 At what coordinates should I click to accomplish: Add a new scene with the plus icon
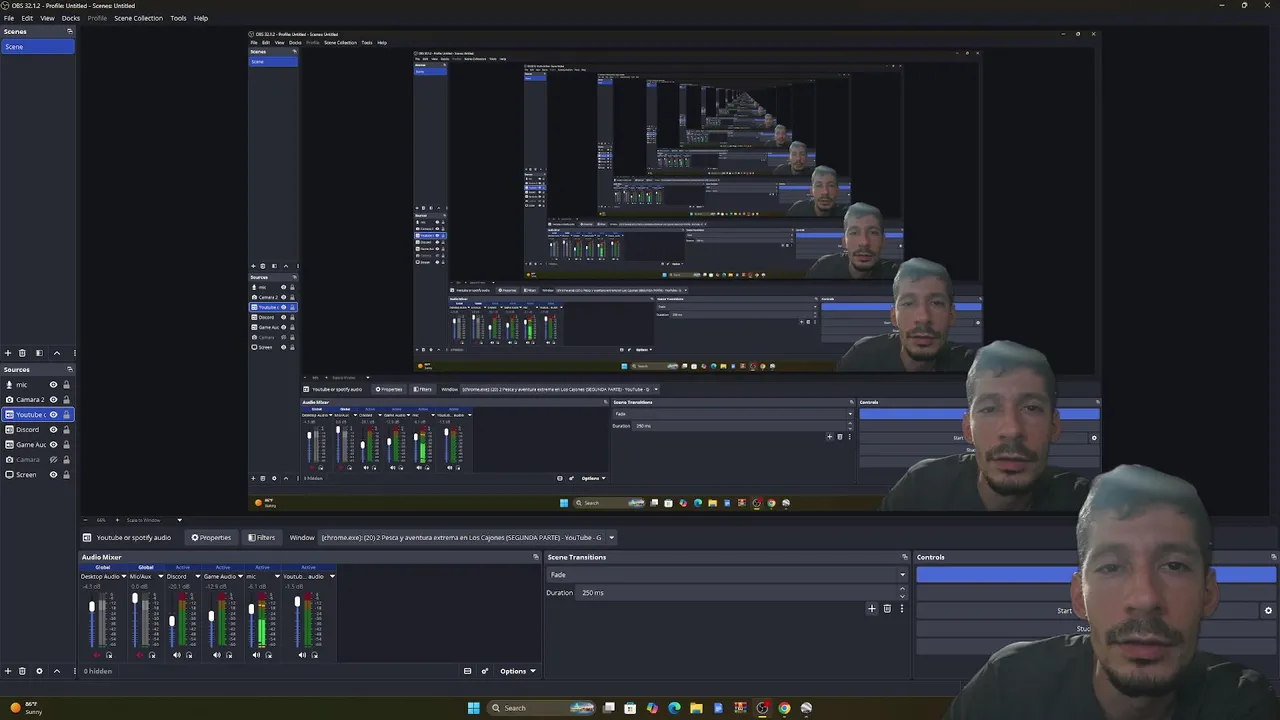pyautogui.click(x=8, y=353)
